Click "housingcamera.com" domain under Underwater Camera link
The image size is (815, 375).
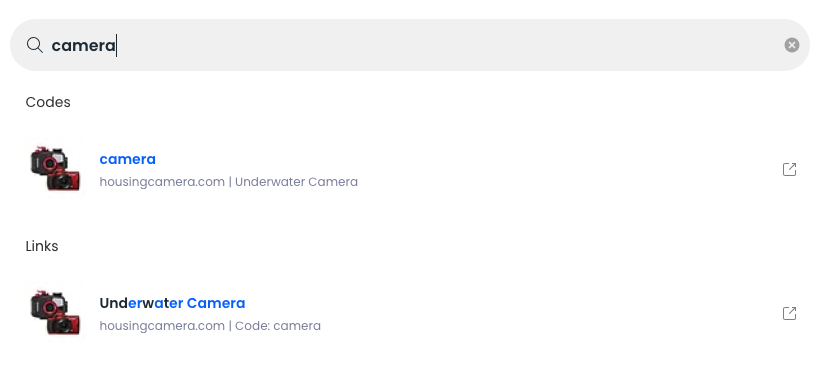coord(162,326)
